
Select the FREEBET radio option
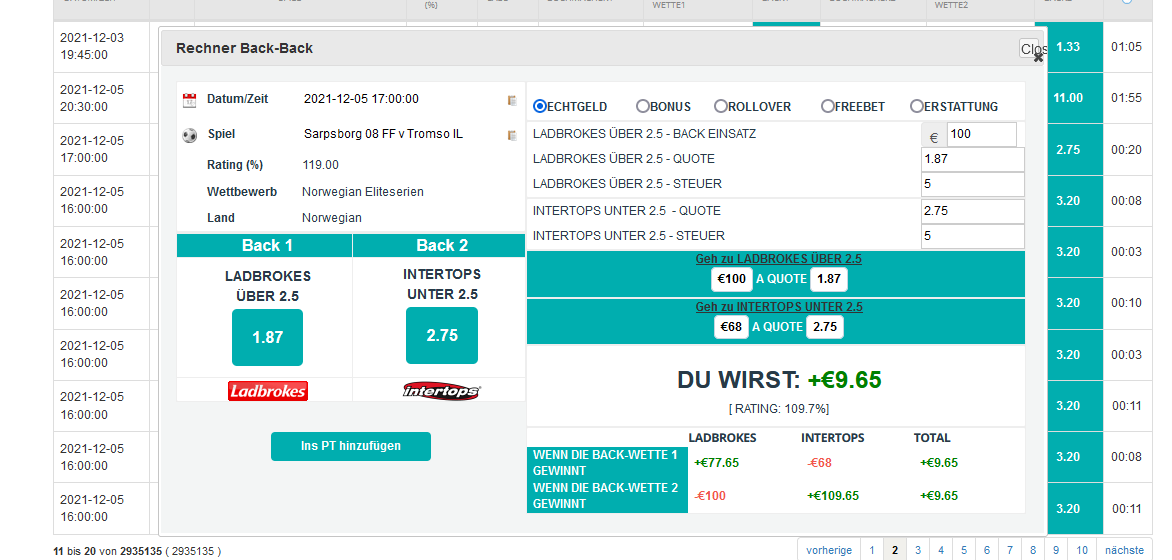[827, 106]
